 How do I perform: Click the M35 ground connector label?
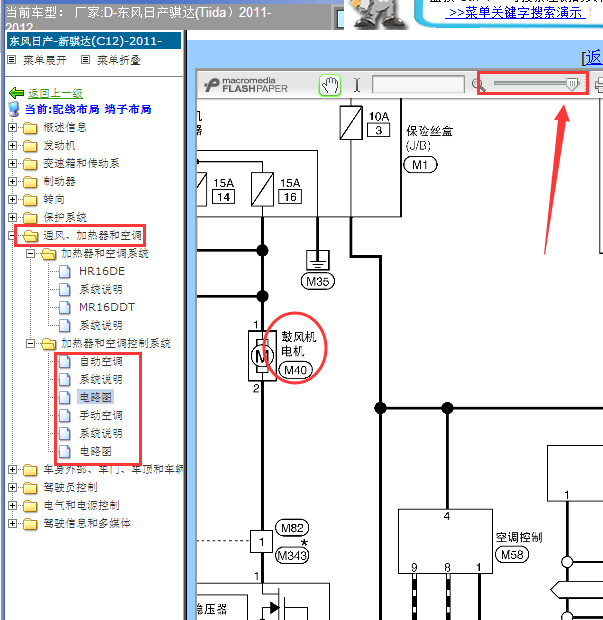(x=318, y=282)
